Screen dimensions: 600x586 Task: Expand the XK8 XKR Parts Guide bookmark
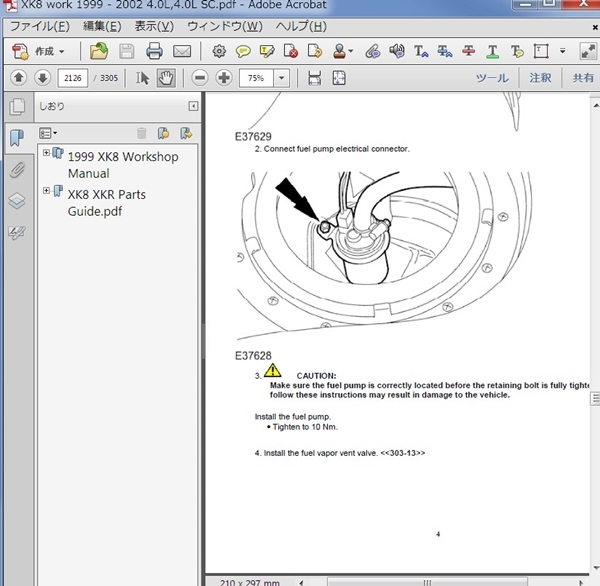[46, 190]
